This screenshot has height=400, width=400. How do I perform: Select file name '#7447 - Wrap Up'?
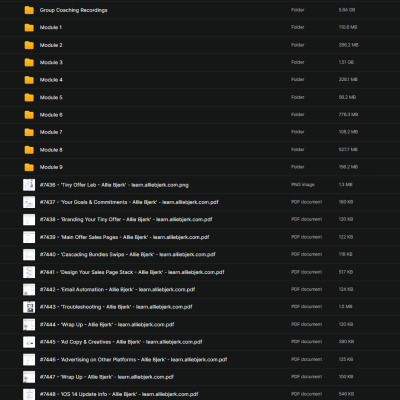click(x=107, y=377)
